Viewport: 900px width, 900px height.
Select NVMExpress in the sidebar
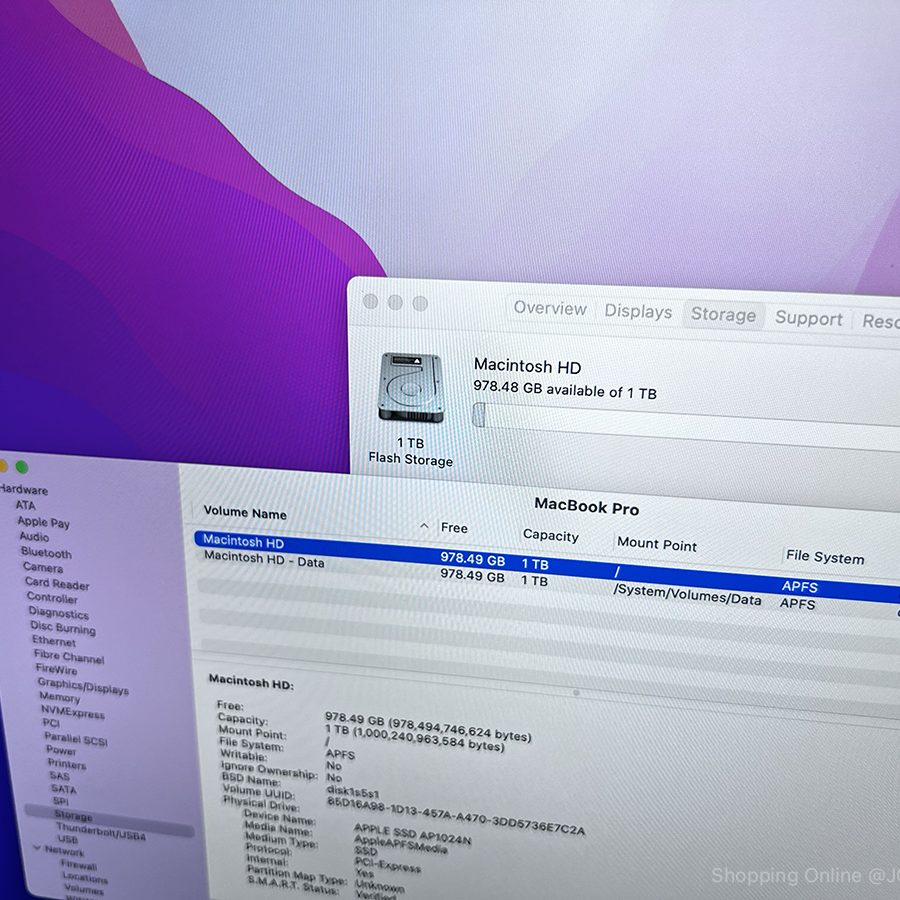[x=73, y=712]
